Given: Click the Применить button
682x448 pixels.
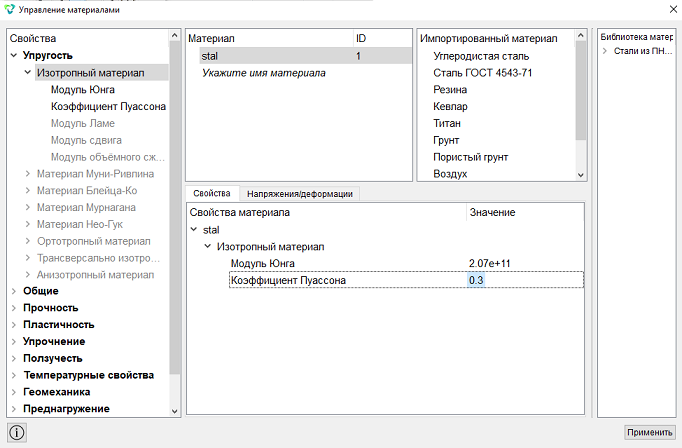Looking at the screenshot, I should pyautogui.click(x=649, y=432).
